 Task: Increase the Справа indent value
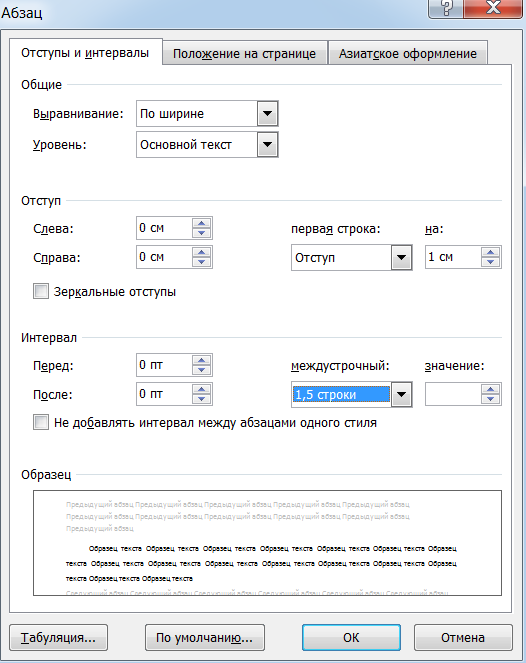201,252
